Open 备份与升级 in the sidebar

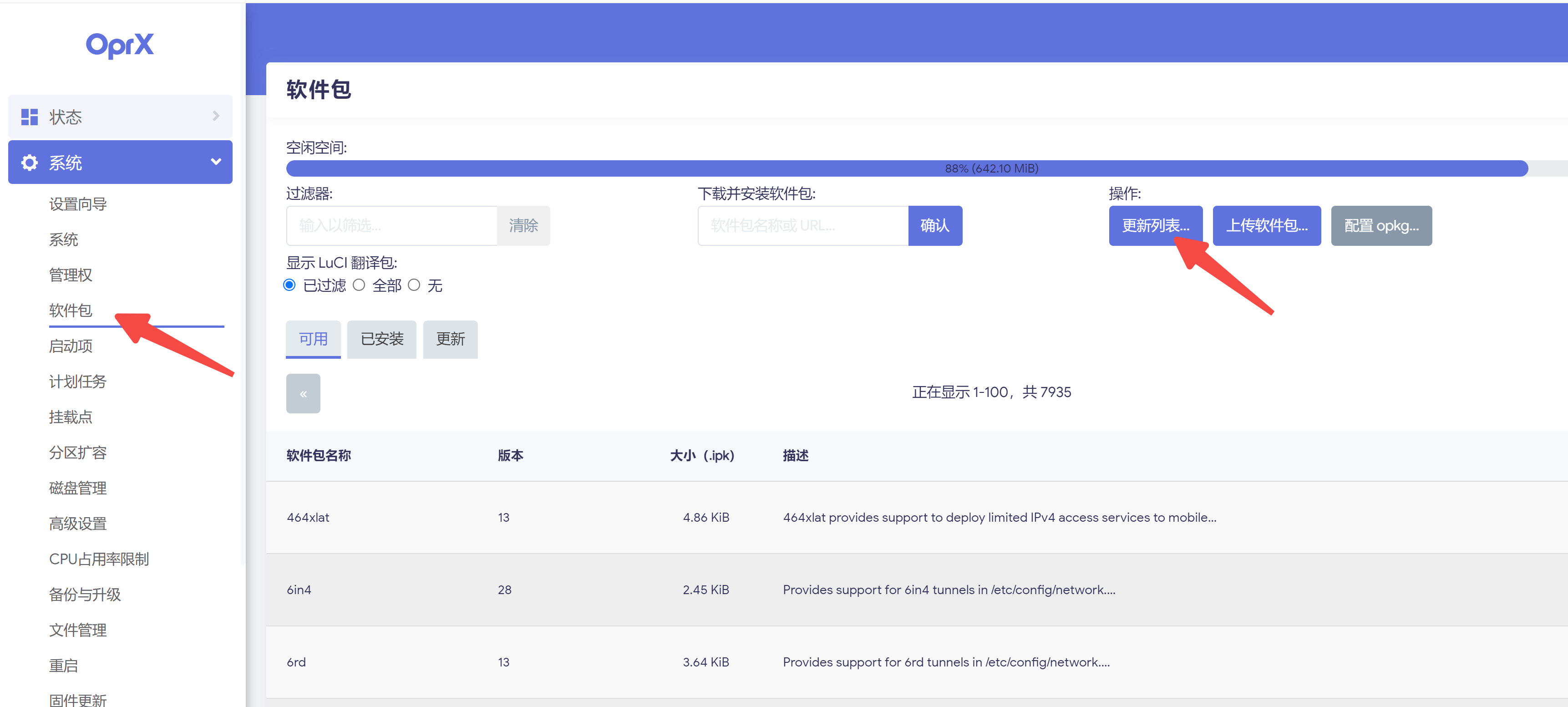(x=85, y=595)
